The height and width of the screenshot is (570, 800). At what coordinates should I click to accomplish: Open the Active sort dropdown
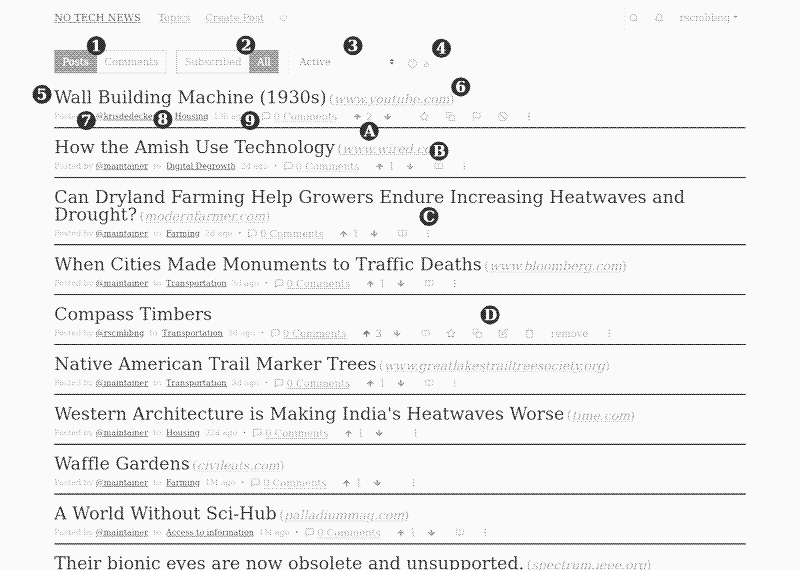tap(346, 62)
